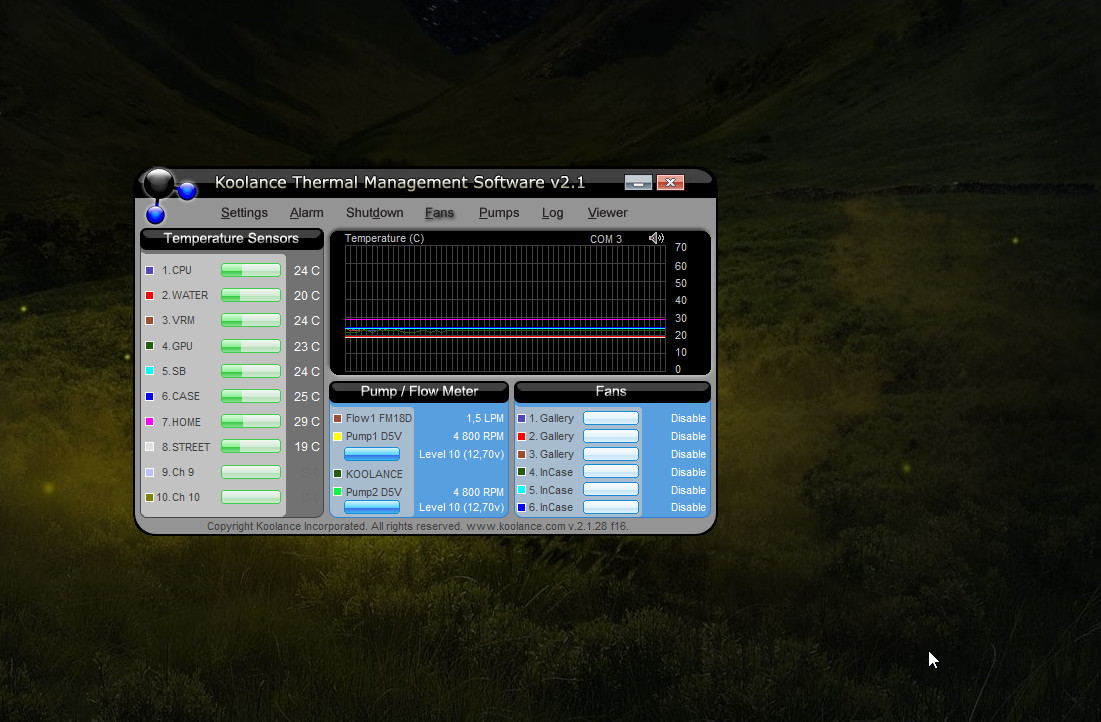The width and height of the screenshot is (1101, 722).
Task: Click the www.koolance.com footer text
Action: click(515, 526)
